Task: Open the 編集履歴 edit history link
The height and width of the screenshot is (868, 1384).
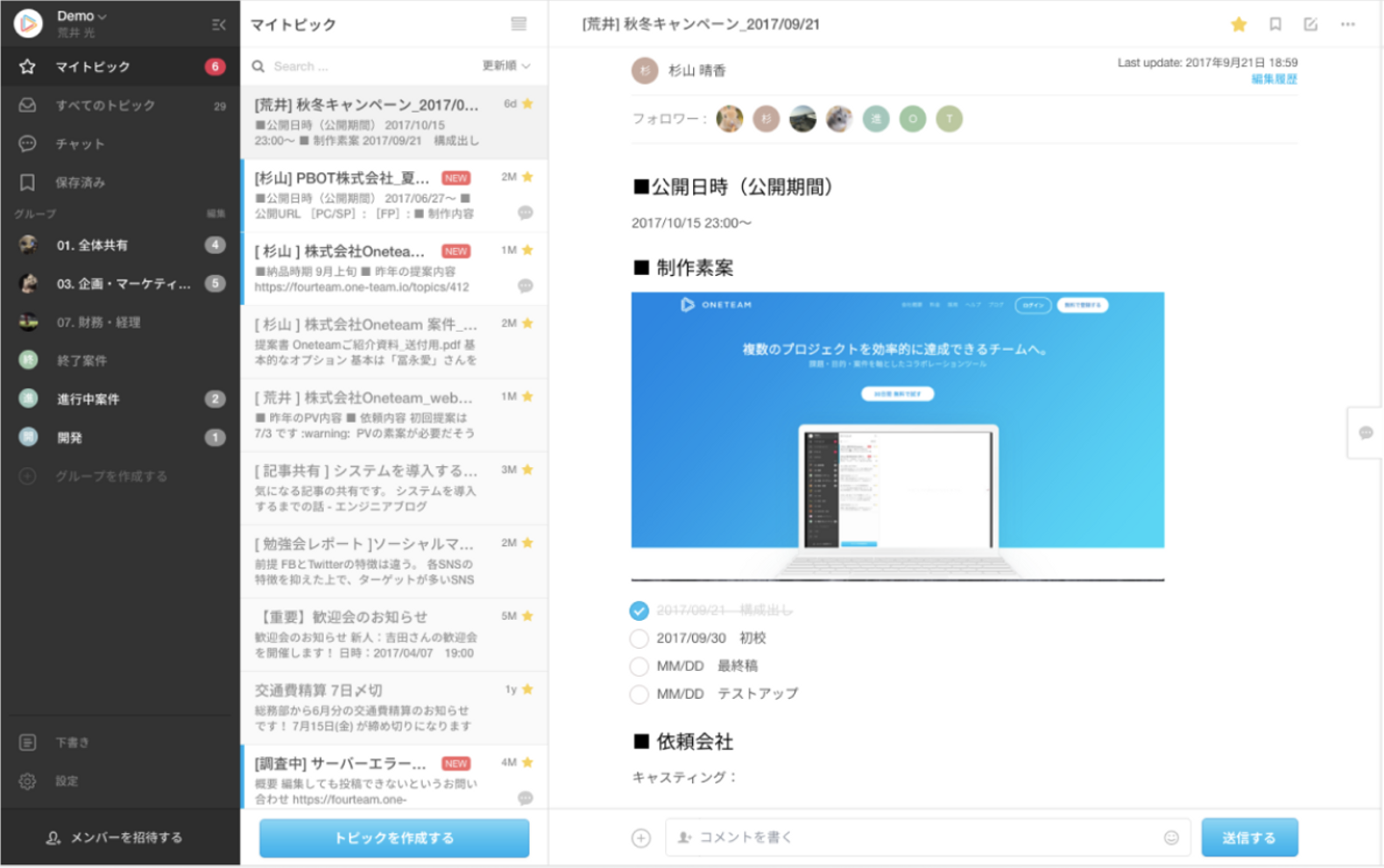Action: pos(1274,79)
